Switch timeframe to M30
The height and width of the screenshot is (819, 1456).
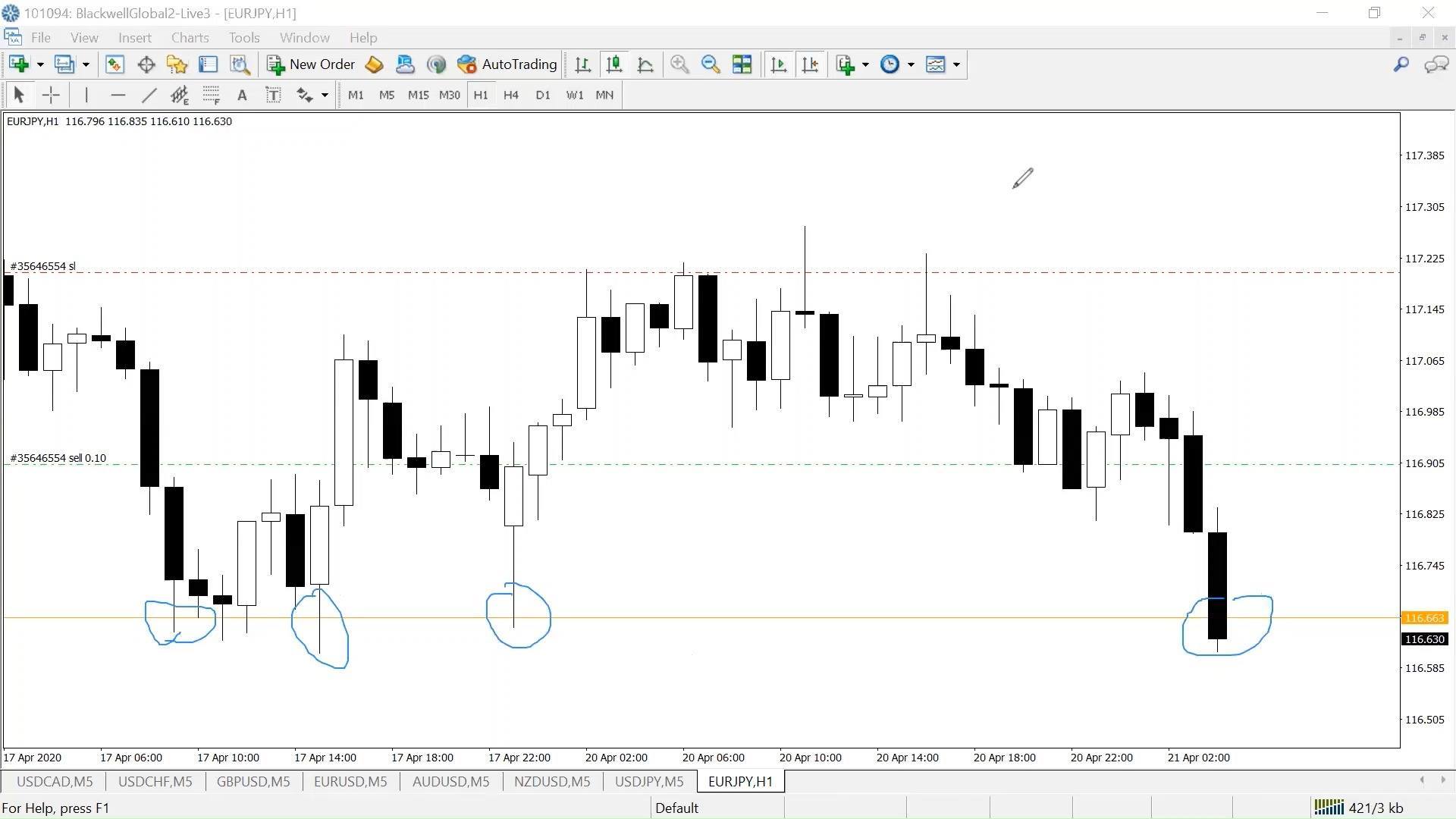pos(449,95)
